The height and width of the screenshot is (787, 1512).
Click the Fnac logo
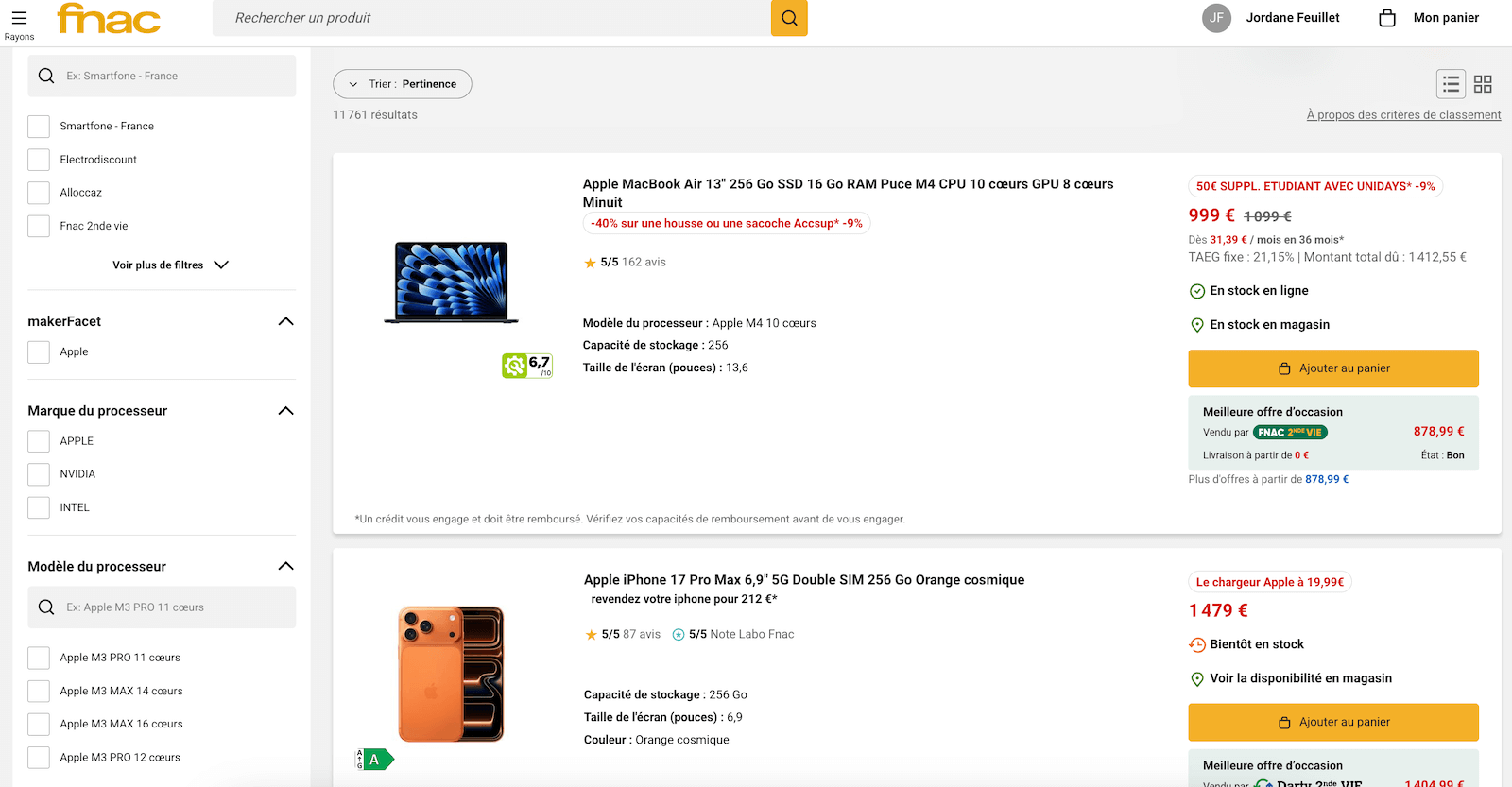click(x=107, y=18)
